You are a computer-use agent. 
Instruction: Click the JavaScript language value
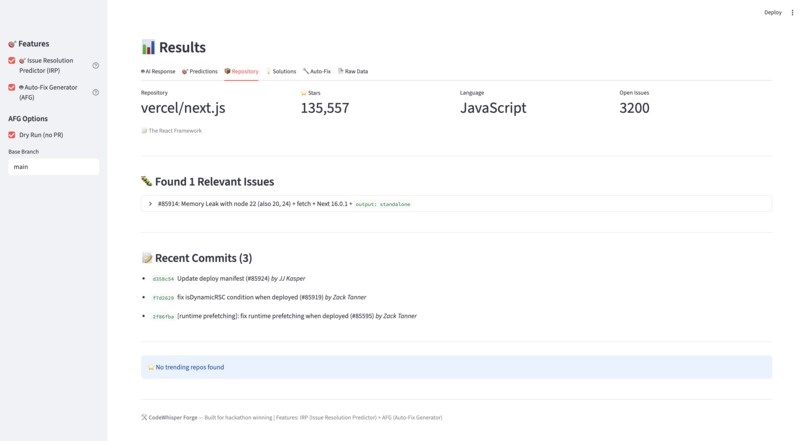pyautogui.click(x=493, y=108)
